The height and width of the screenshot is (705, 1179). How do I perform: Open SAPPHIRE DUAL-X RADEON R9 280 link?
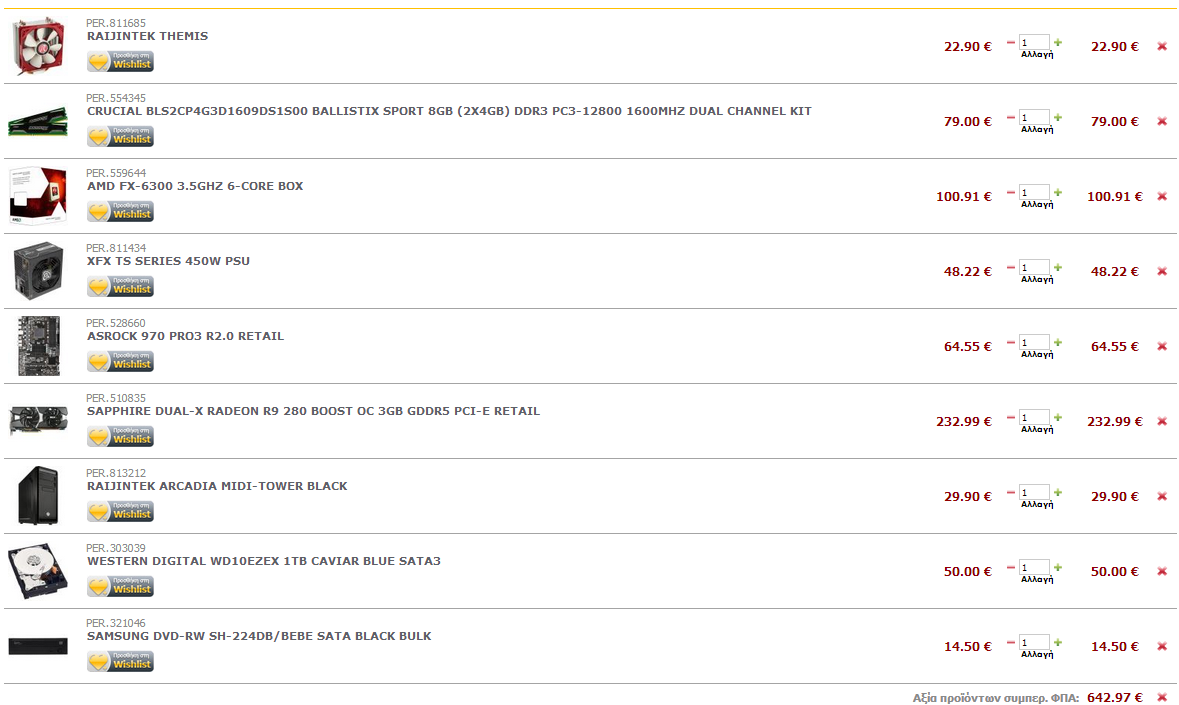[x=313, y=411]
